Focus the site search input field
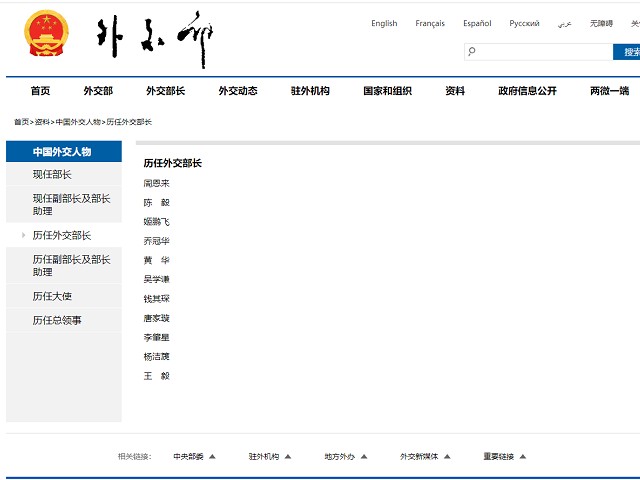 (538, 52)
